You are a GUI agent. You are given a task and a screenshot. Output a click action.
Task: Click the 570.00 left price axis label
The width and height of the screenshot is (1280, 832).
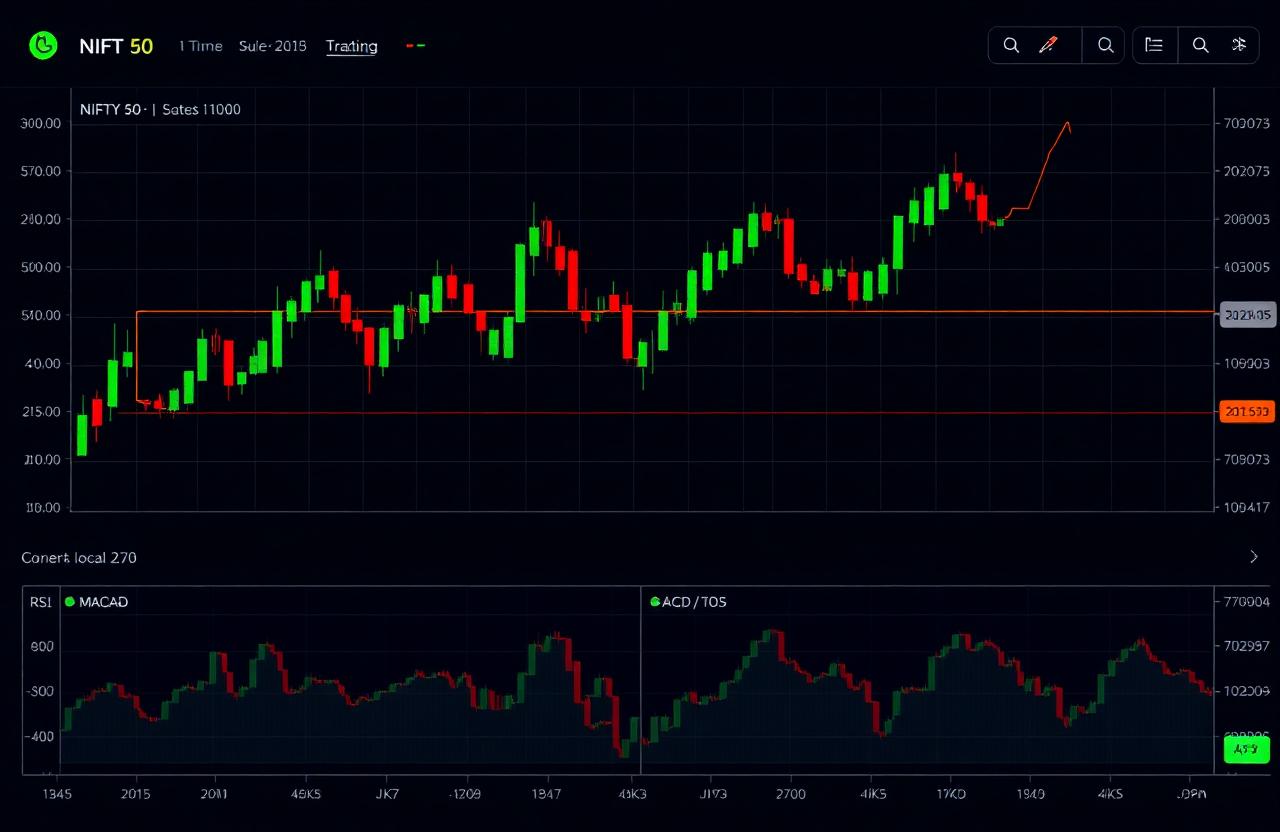[x=41, y=172]
